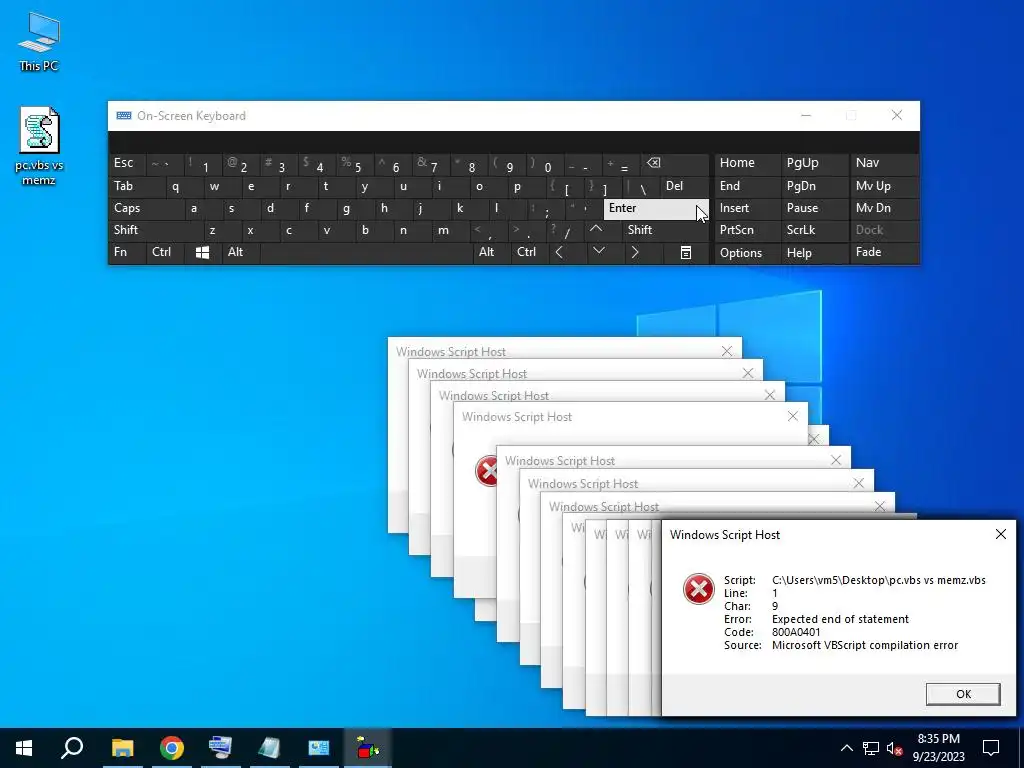
Task: Click the Mv Dn key
Action: pyautogui.click(x=884, y=208)
